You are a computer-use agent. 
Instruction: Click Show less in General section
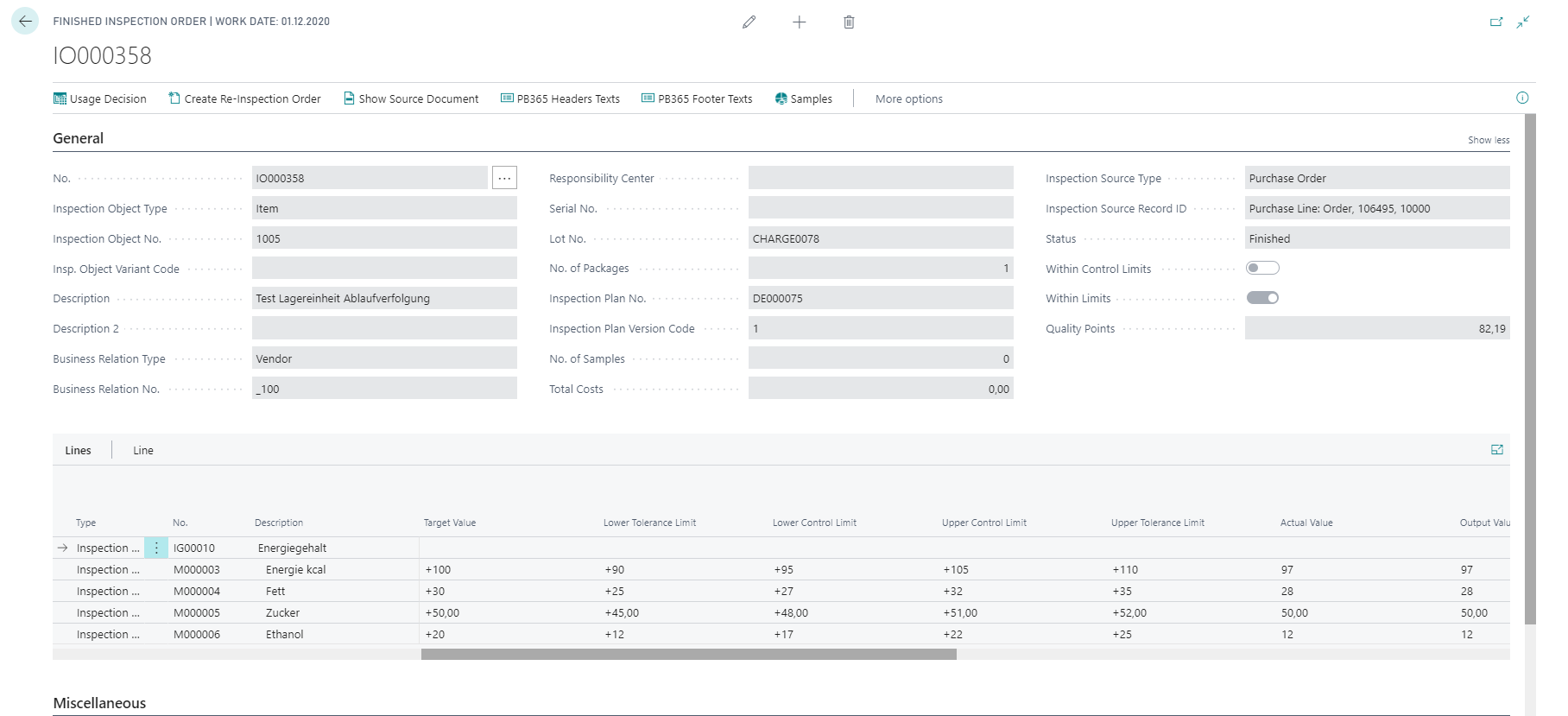[1489, 140]
